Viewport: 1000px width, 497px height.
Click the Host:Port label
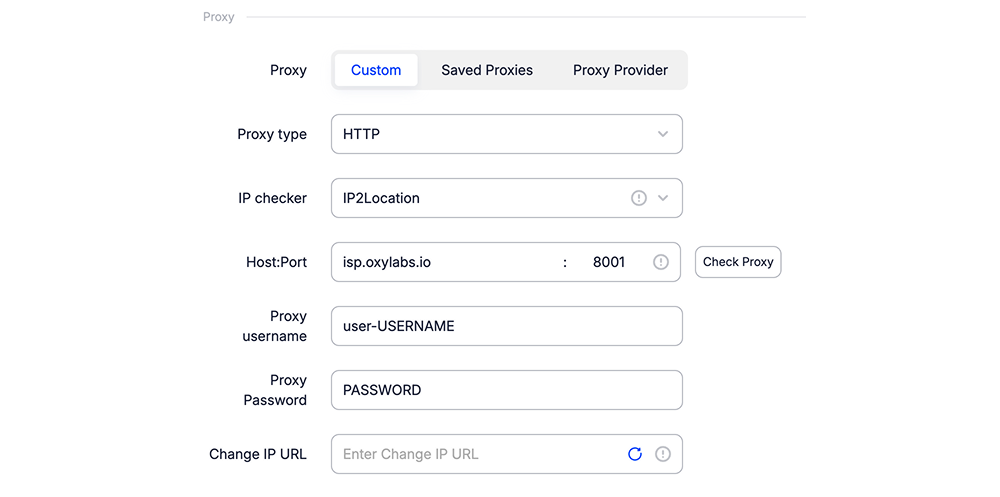tap(276, 262)
